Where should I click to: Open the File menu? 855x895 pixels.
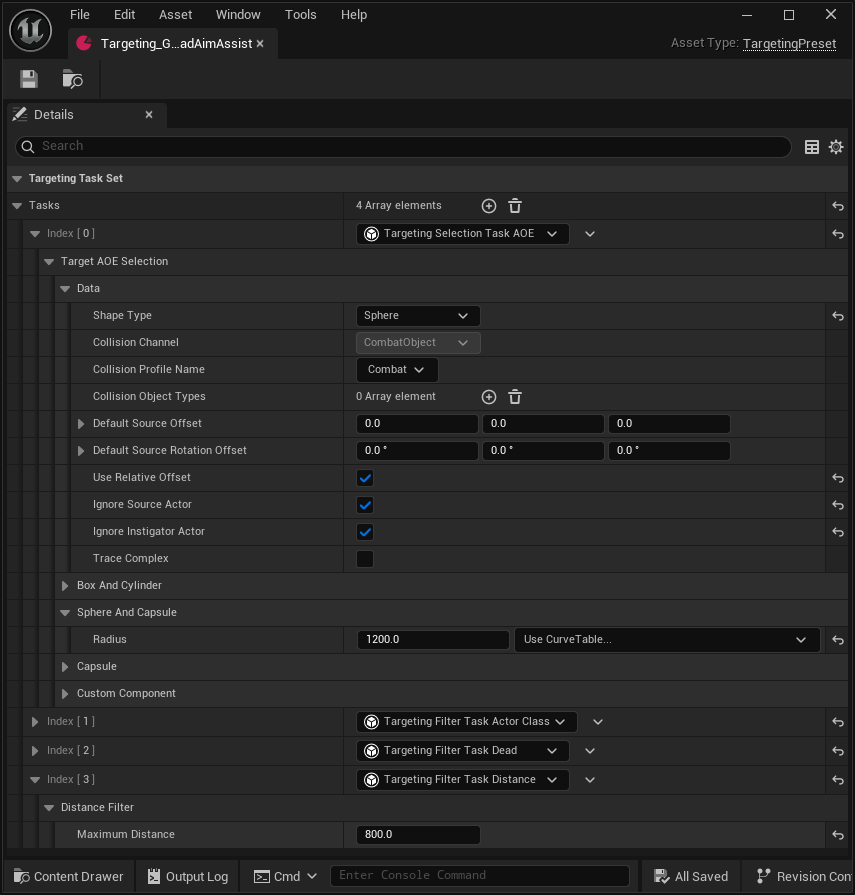coord(80,15)
